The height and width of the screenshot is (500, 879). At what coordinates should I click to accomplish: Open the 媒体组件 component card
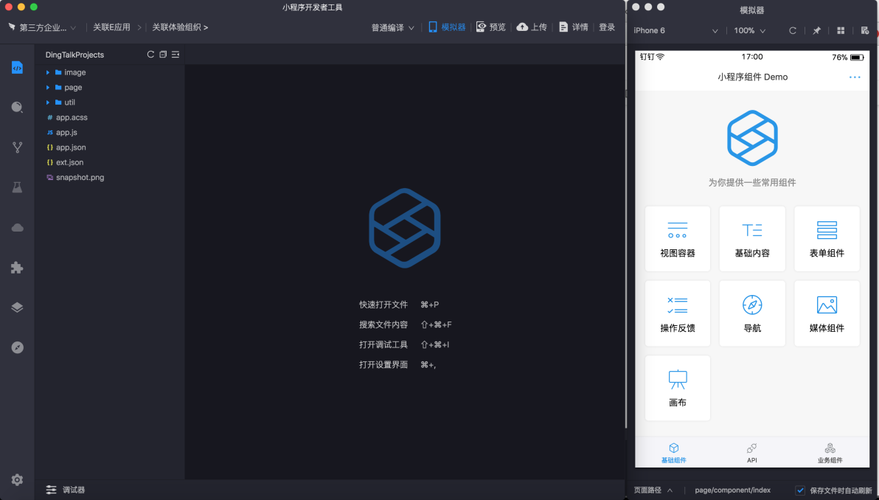(x=827, y=313)
